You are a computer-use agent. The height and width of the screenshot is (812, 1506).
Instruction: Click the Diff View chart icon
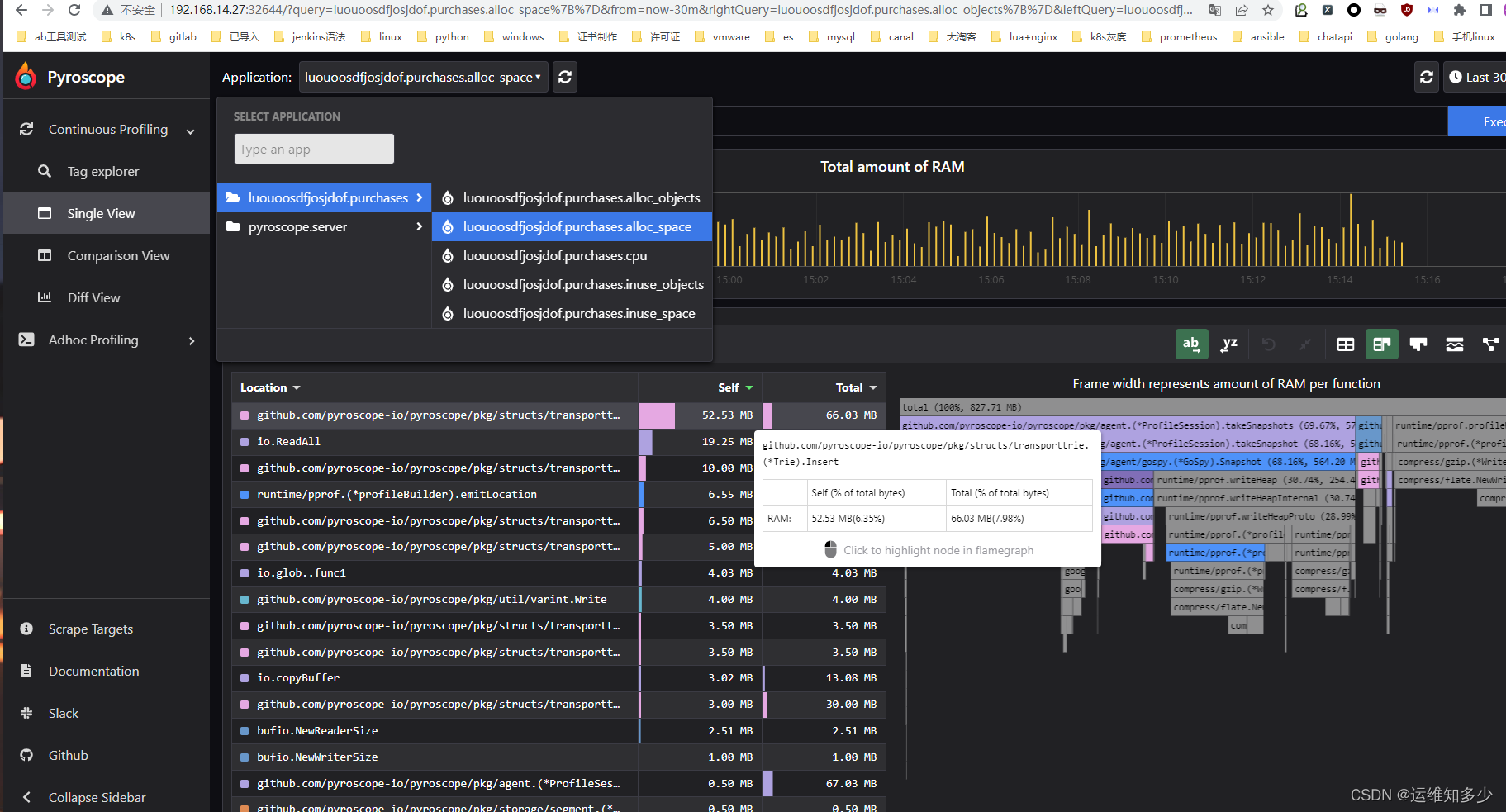coord(45,297)
